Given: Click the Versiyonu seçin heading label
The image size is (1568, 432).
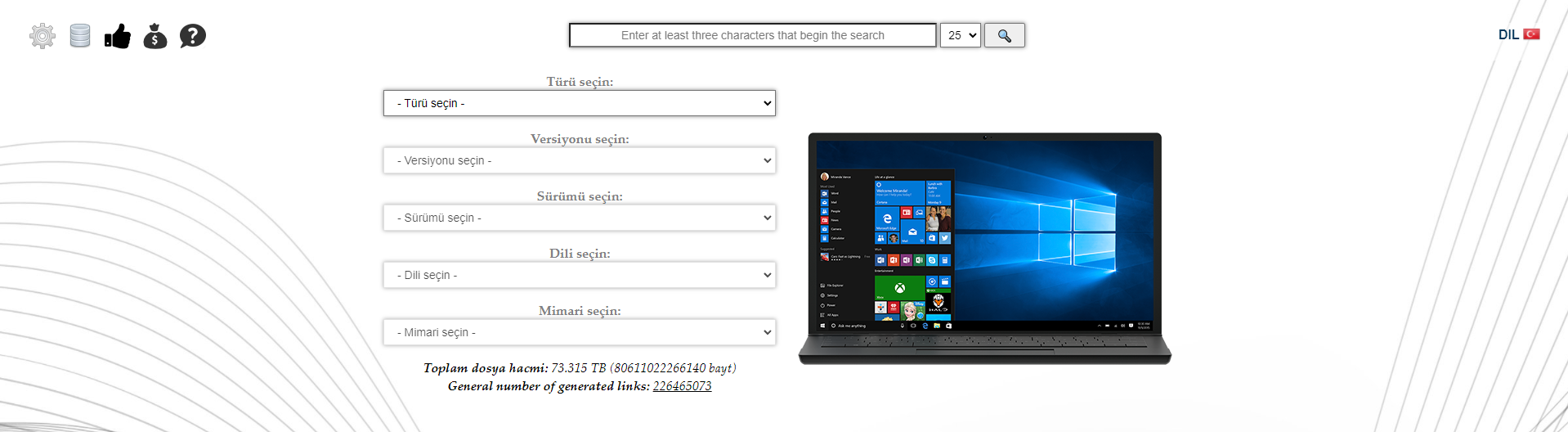Looking at the screenshot, I should point(580,139).
